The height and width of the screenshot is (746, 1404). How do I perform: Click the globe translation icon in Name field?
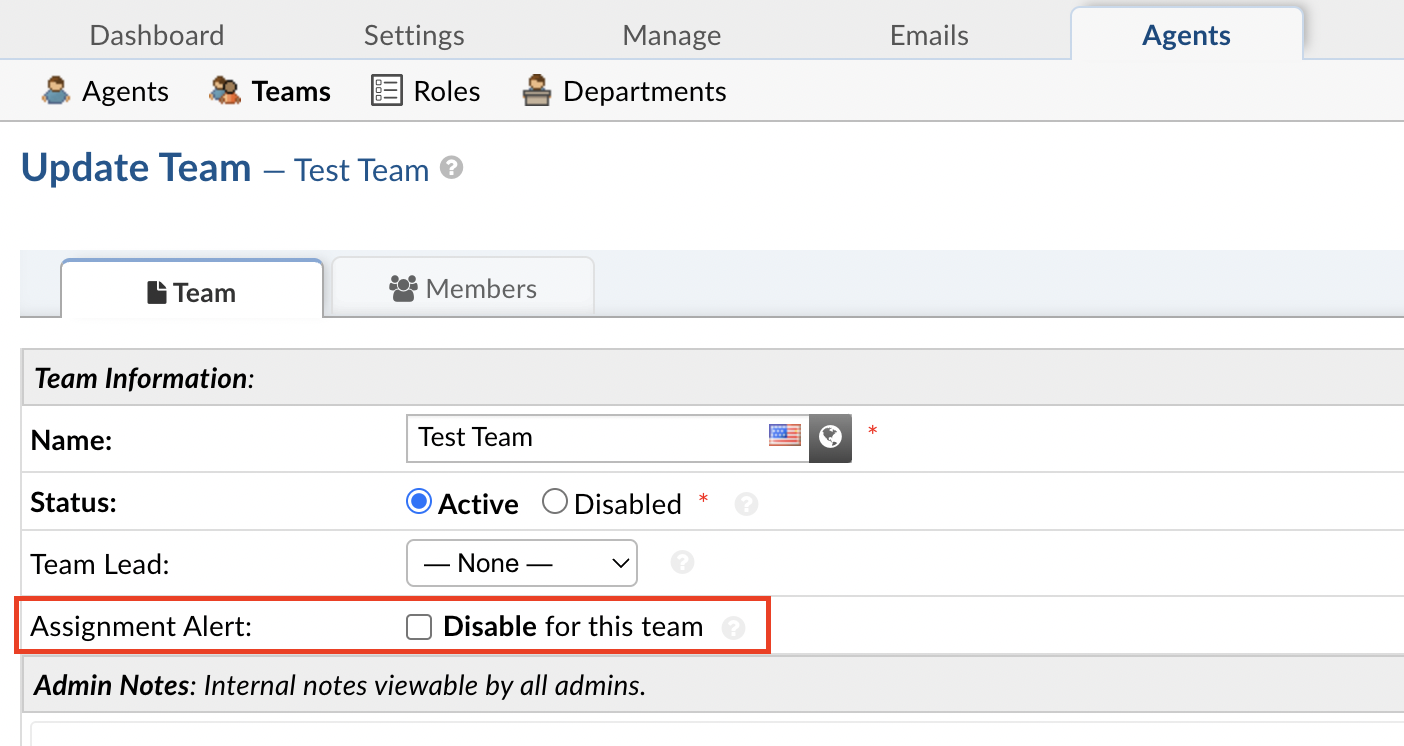pos(830,437)
